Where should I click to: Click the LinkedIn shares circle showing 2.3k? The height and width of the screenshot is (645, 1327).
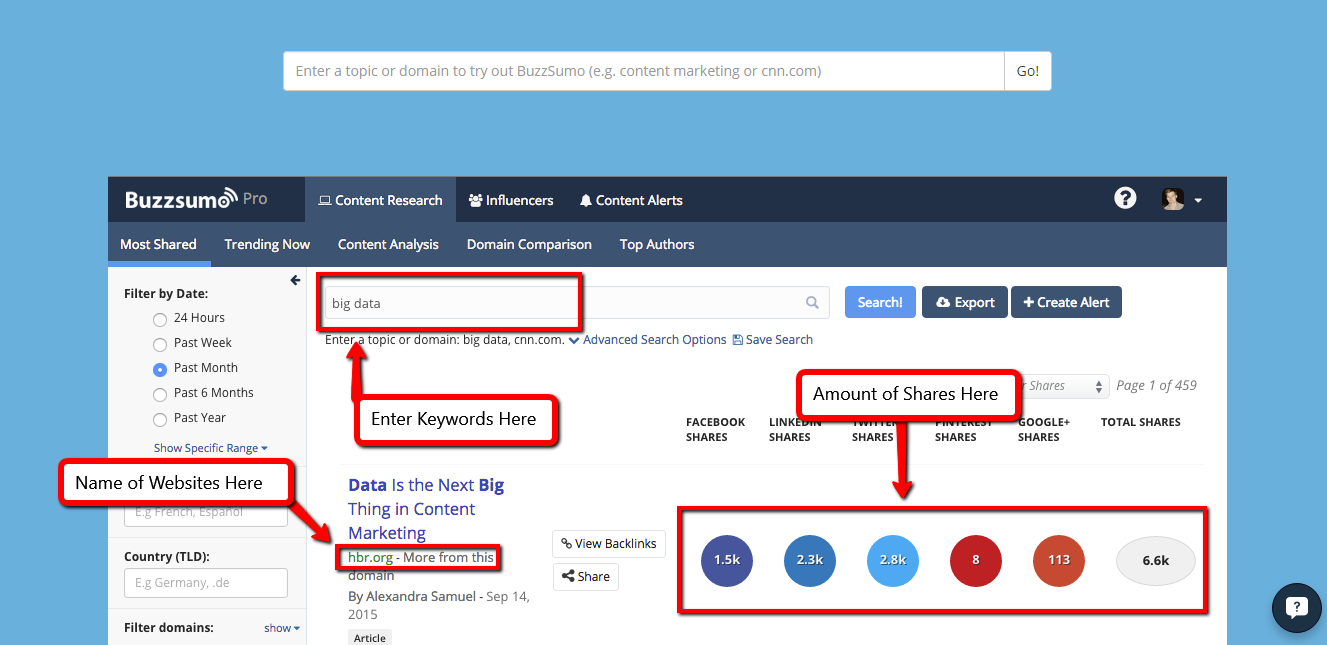pyautogui.click(x=810, y=560)
